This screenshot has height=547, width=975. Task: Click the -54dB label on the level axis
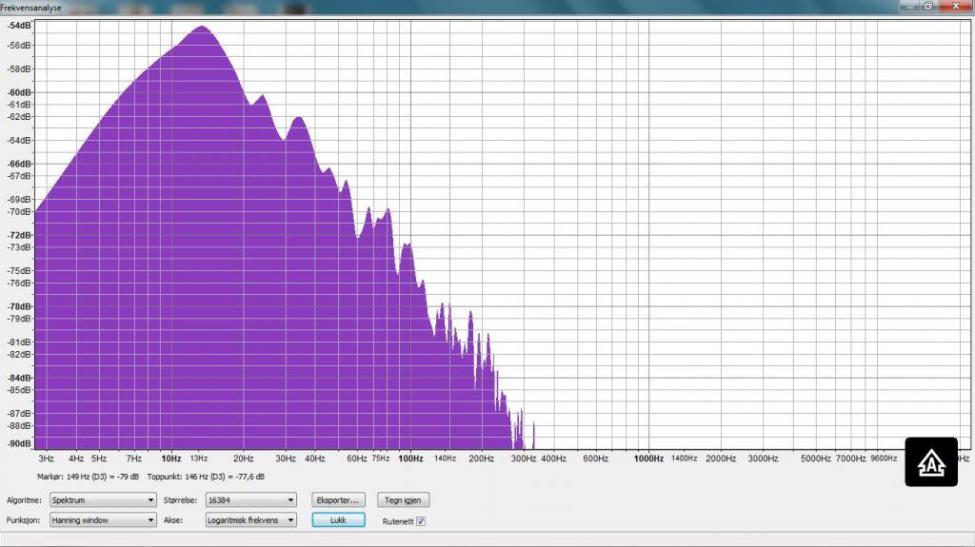[20, 26]
